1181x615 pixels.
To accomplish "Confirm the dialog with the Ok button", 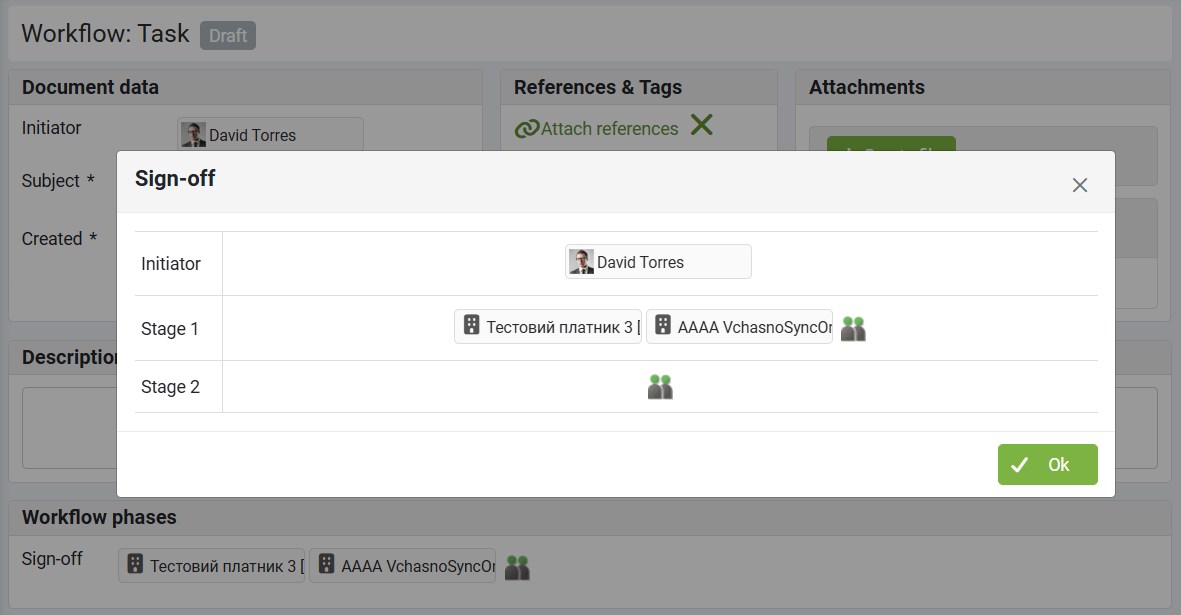I will [1047, 464].
